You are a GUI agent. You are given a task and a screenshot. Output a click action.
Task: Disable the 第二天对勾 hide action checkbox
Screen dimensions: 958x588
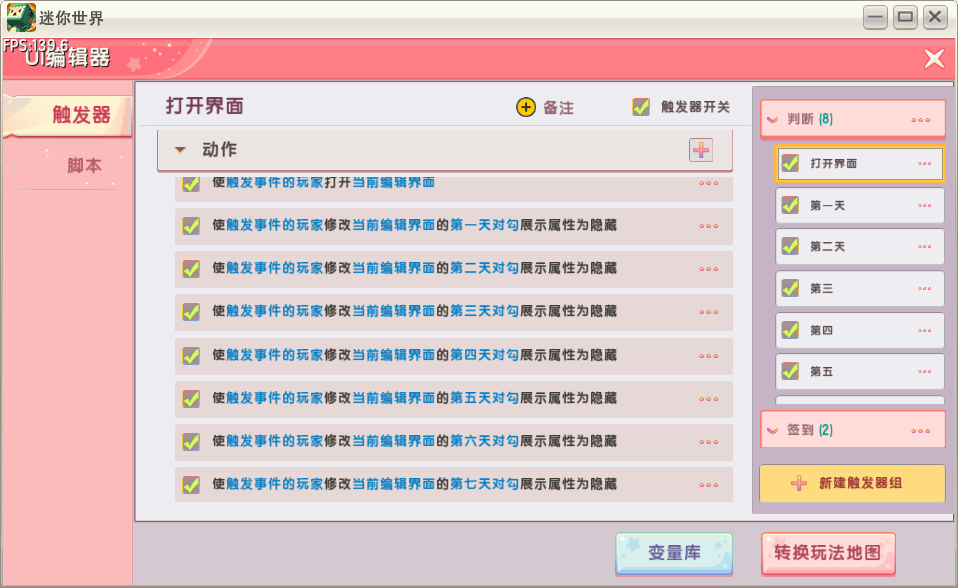point(191,269)
